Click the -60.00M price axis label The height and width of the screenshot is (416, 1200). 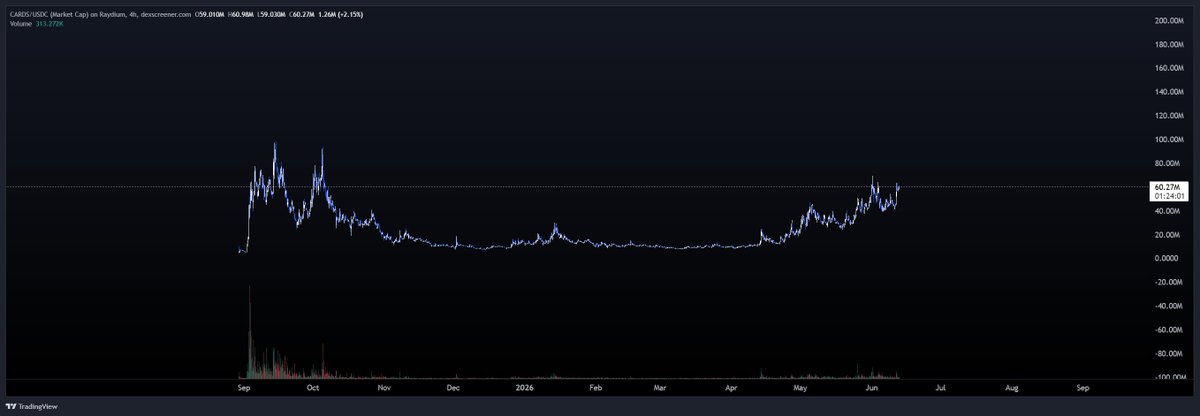coord(1169,330)
